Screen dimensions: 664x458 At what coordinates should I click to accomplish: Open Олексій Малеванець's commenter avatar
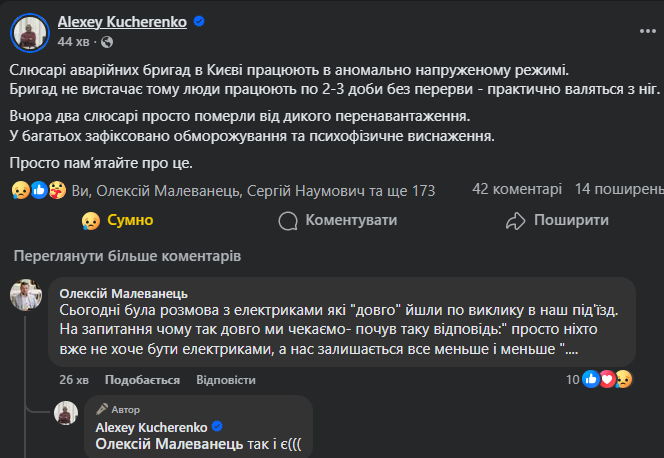(26, 296)
